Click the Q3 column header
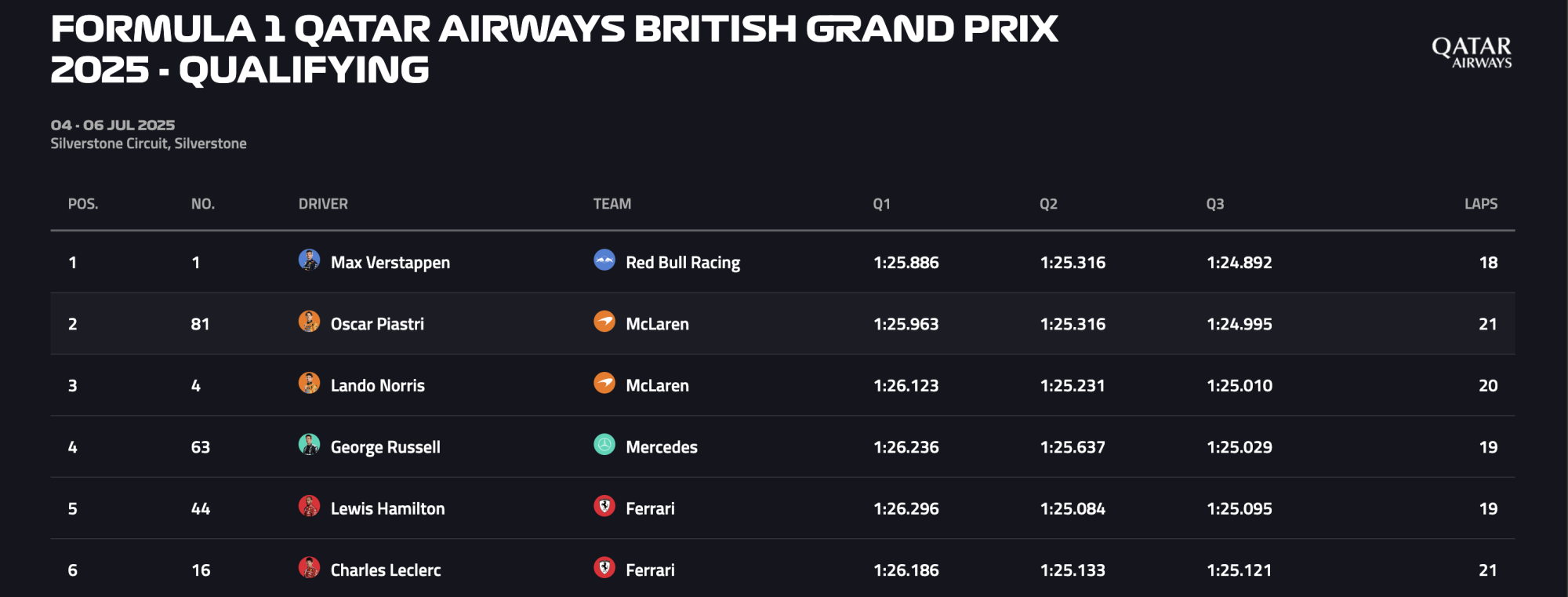The image size is (1568, 597). pos(1214,204)
